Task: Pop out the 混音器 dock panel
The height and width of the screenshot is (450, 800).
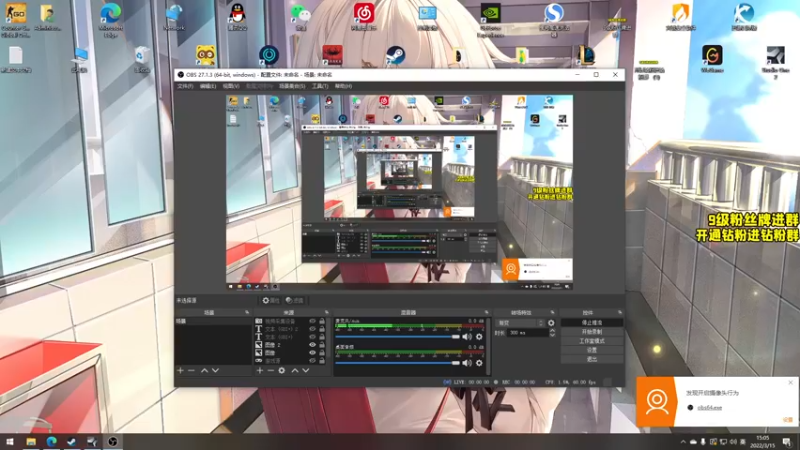Action: coord(486,312)
